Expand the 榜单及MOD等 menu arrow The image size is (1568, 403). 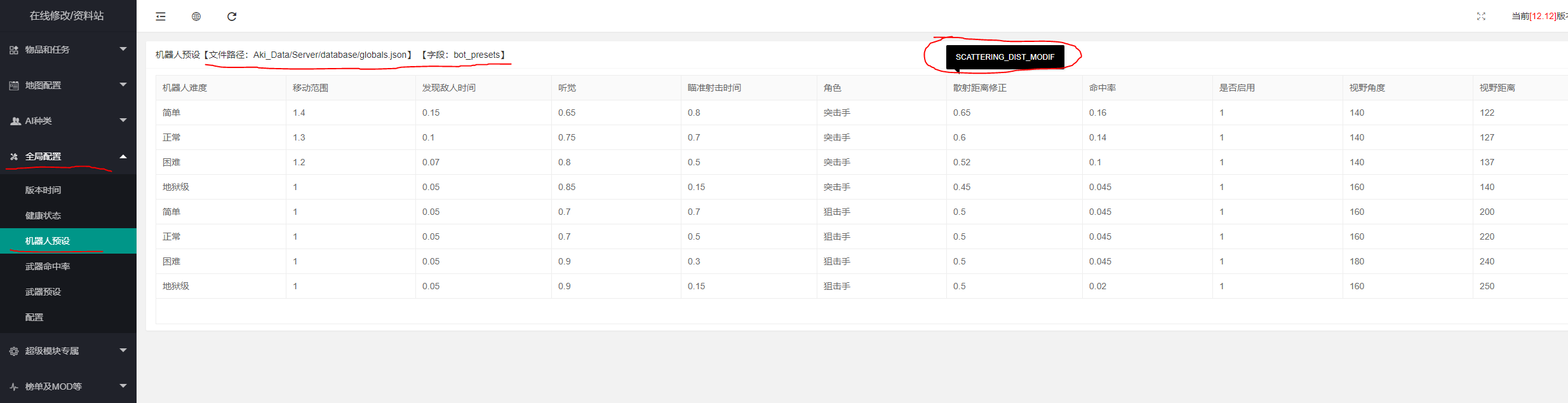tap(123, 386)
